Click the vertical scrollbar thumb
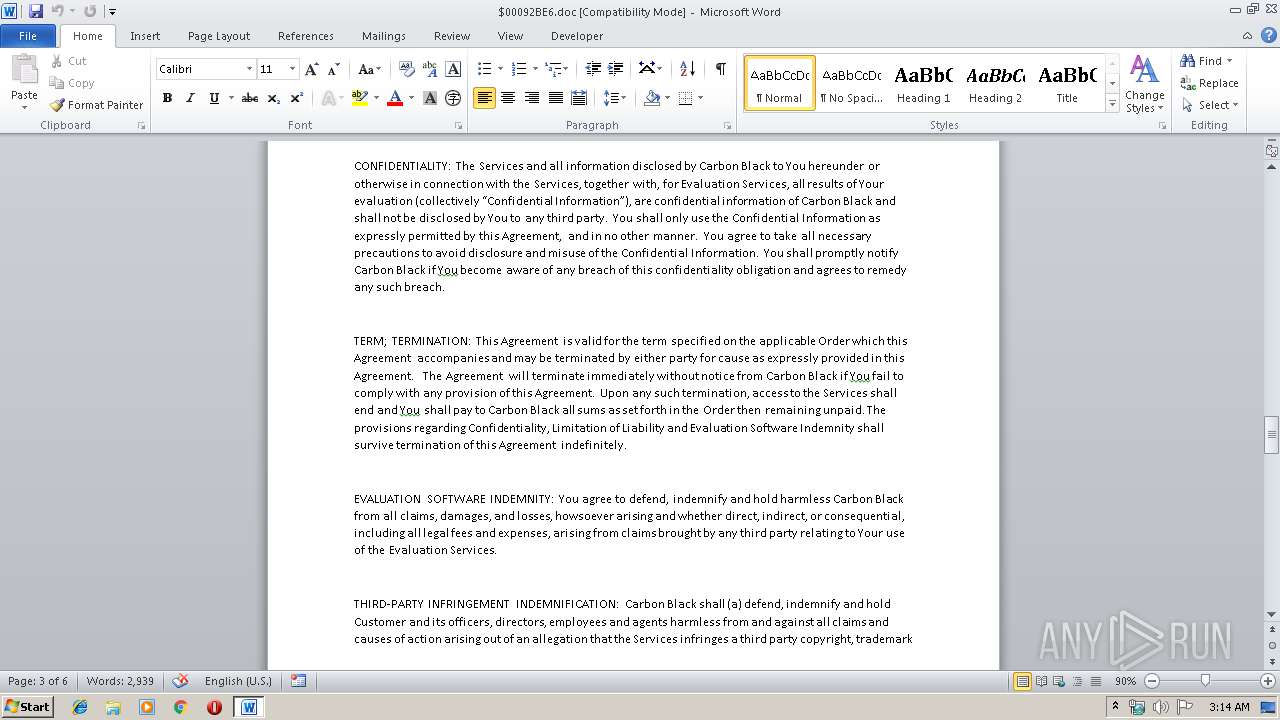 point(1272,434)
